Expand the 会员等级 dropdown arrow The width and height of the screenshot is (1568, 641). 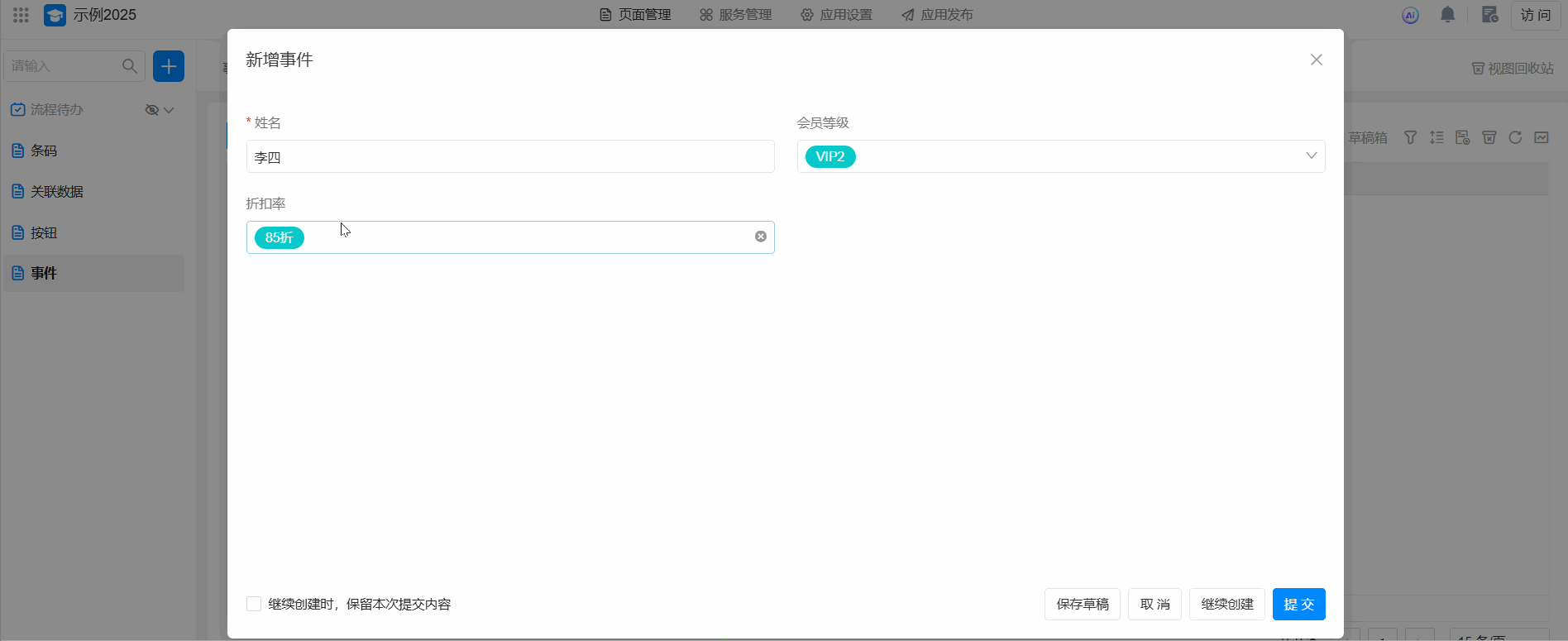(x=1311, y=155)
